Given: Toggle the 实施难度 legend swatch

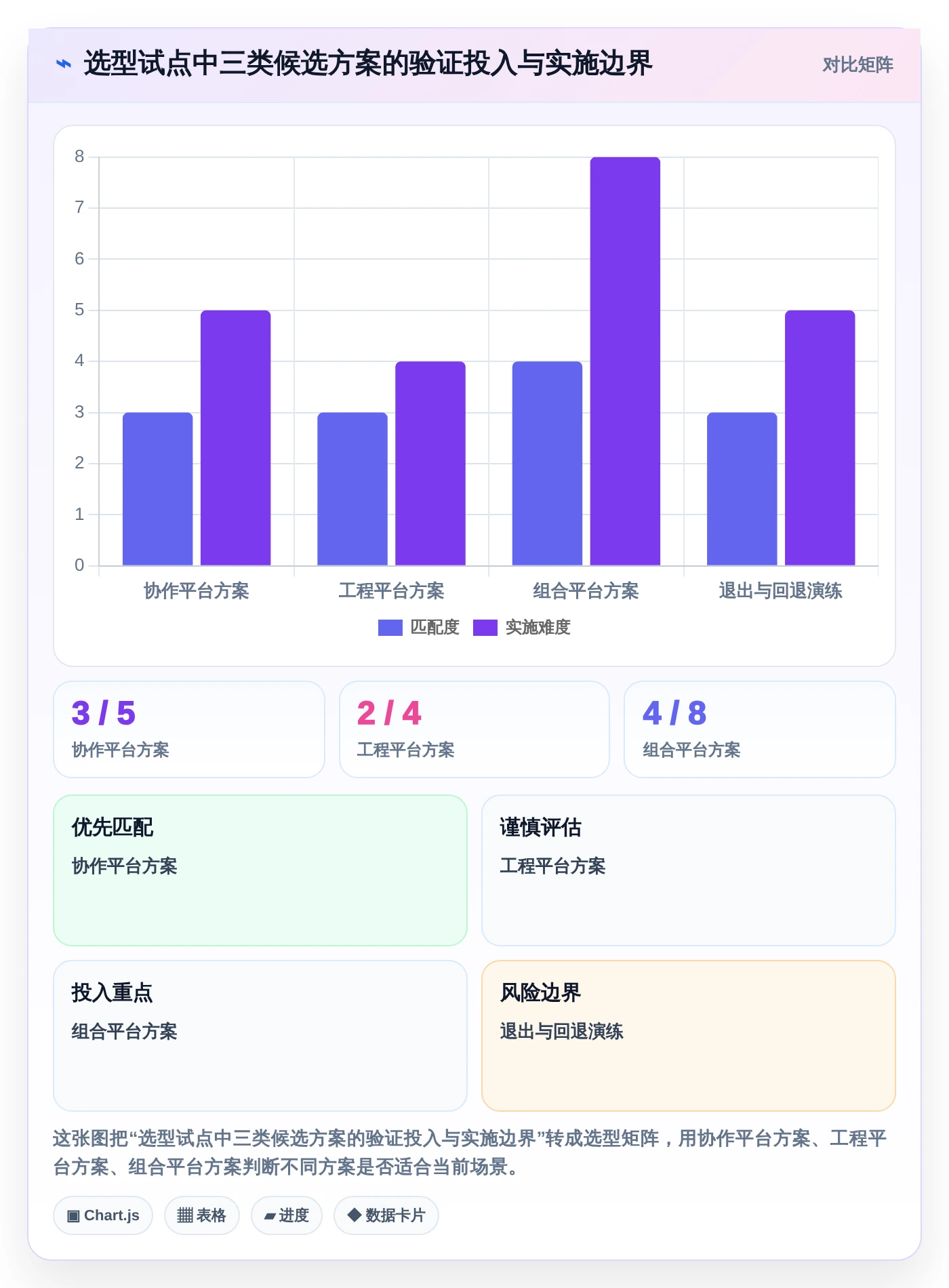Looking at the screenshot, I should 485,628.
